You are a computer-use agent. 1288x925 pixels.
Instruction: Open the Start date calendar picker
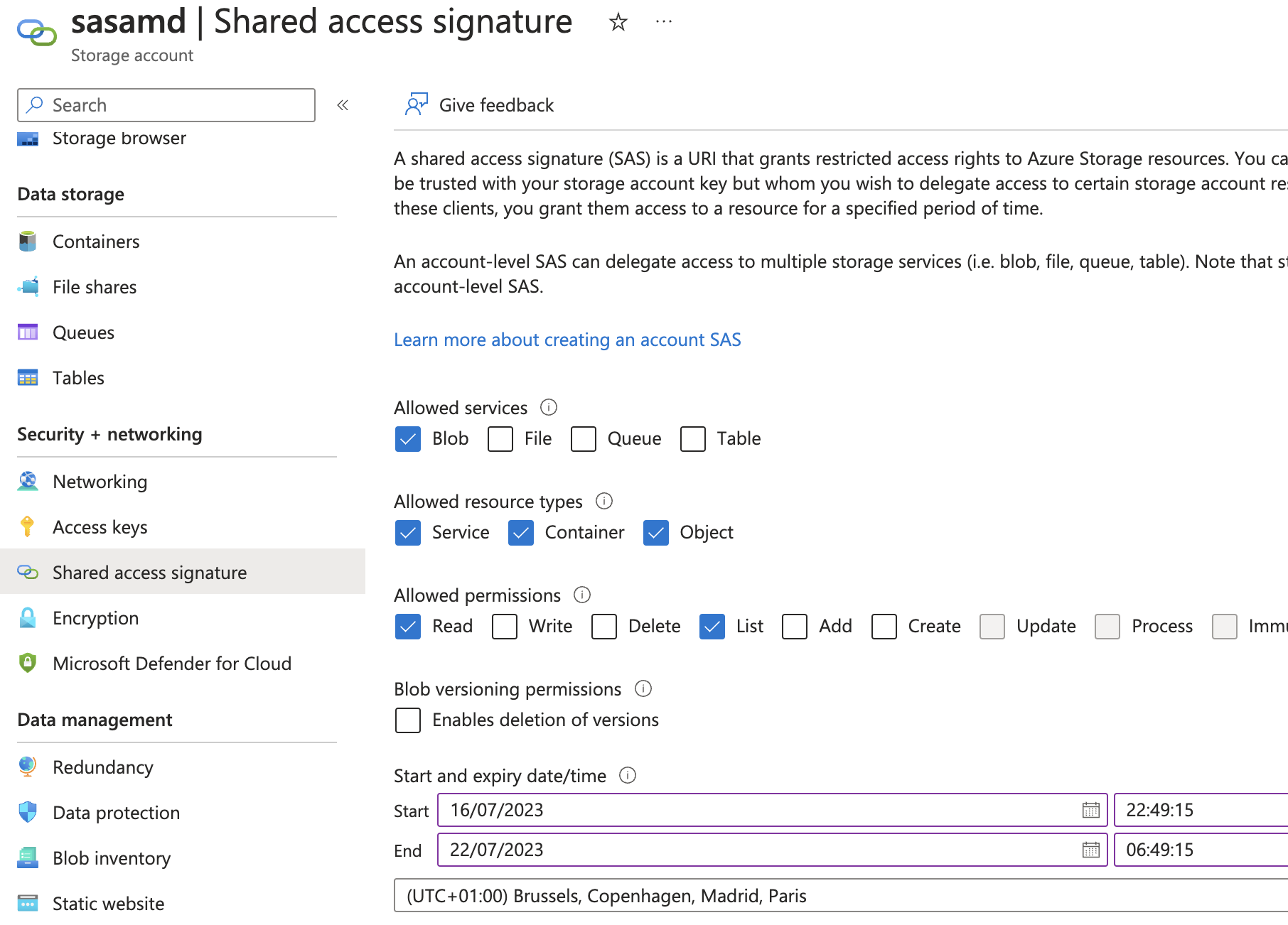[x=1090, y=810]
